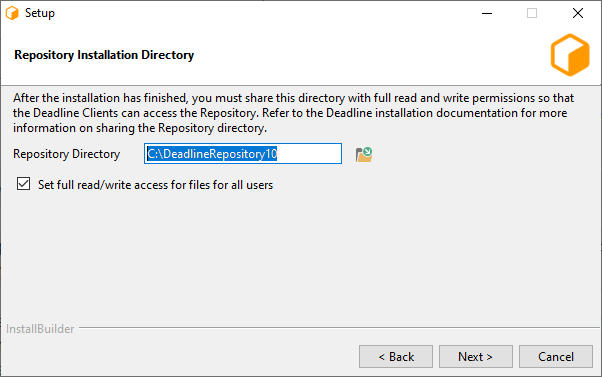The height and width of the screenshot is (377, 602).
Task: Go to the Next step
Action: 476,356
